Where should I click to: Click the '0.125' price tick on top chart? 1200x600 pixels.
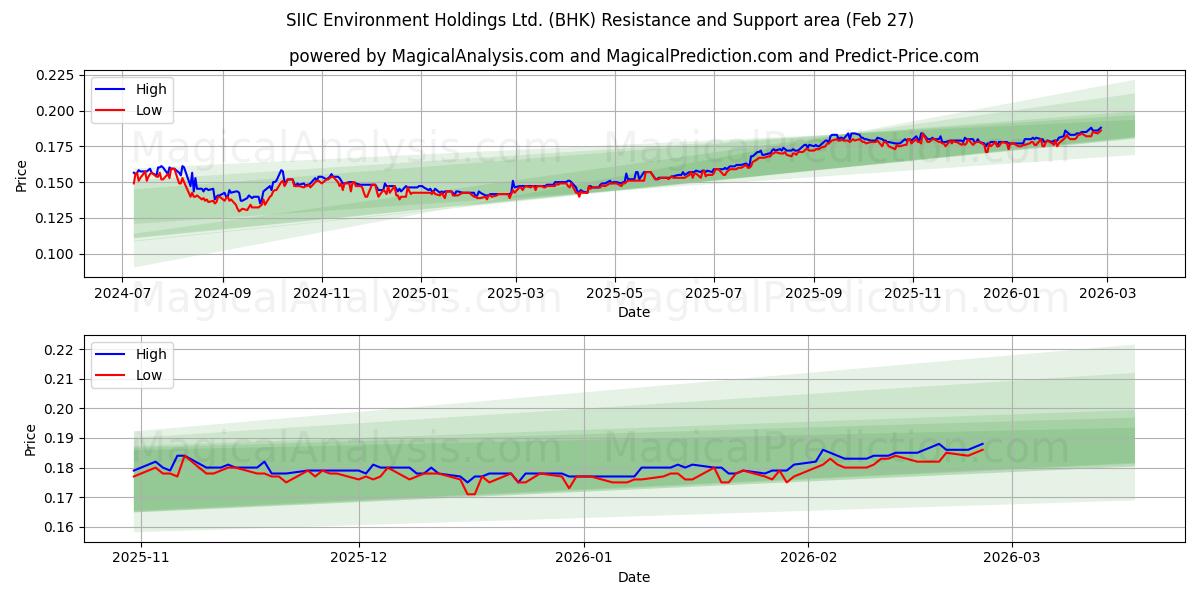pos(56,218)
